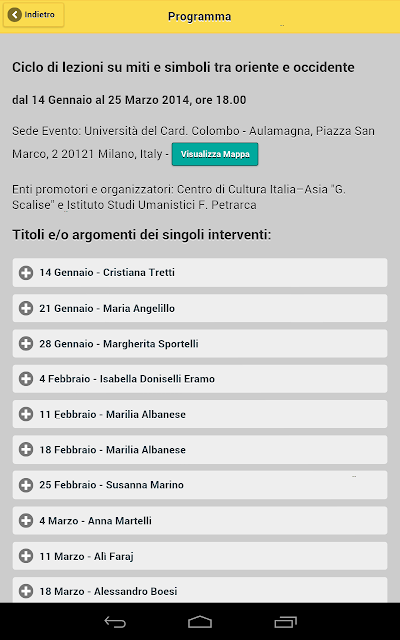Tap Android home navigation icon
The image size is (400, 640).
point(200,622)
